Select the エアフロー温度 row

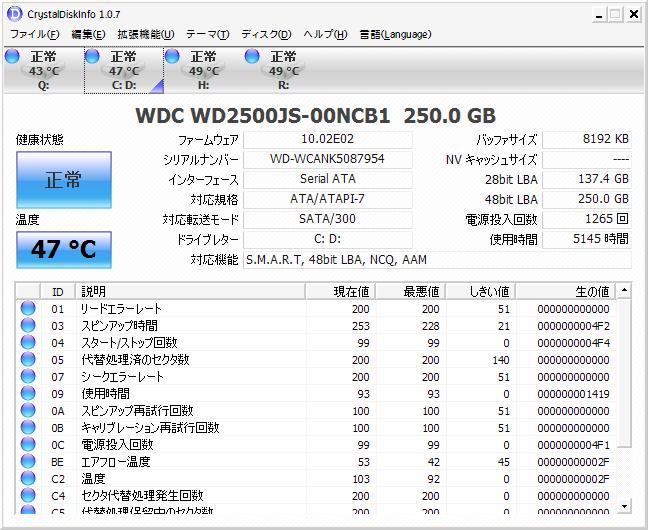pyautogui.click(x=316, y=461)
